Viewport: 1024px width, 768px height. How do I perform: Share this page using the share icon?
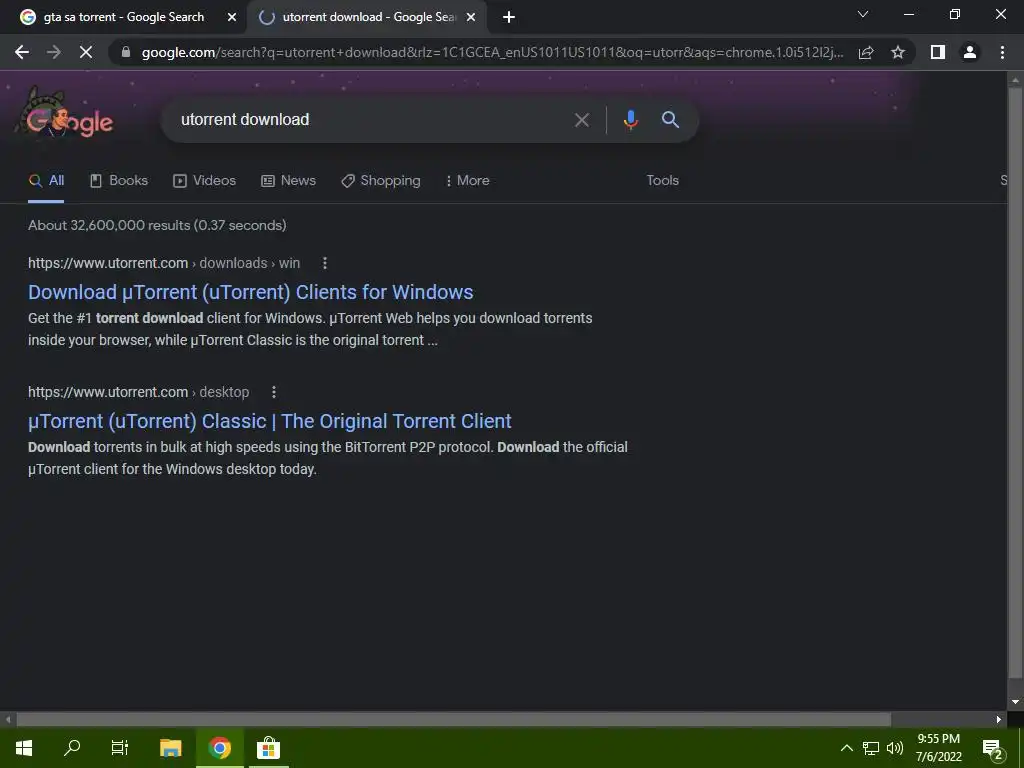(x=866, y=52)
